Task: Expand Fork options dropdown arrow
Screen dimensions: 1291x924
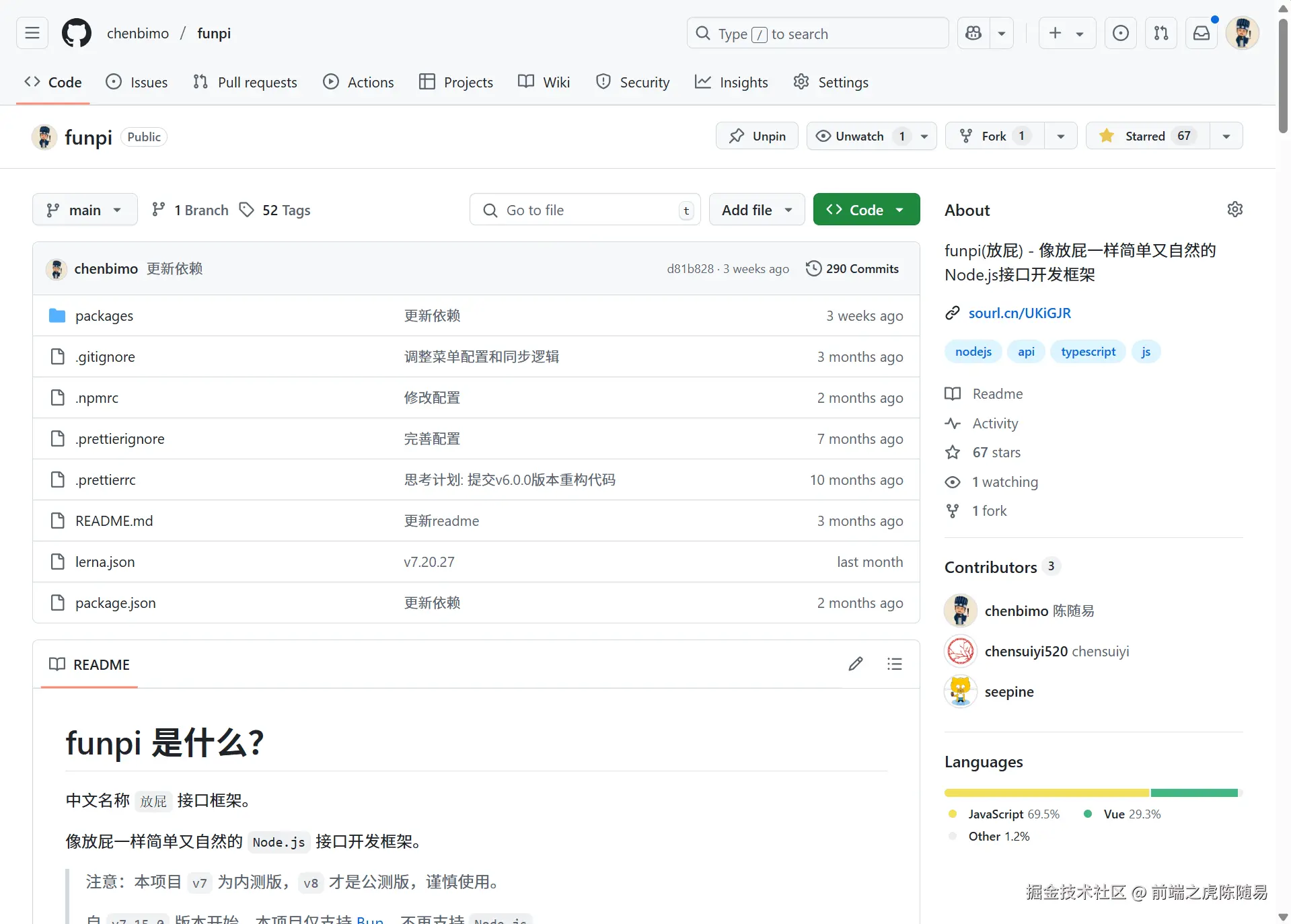Action: coord(1061,136)
